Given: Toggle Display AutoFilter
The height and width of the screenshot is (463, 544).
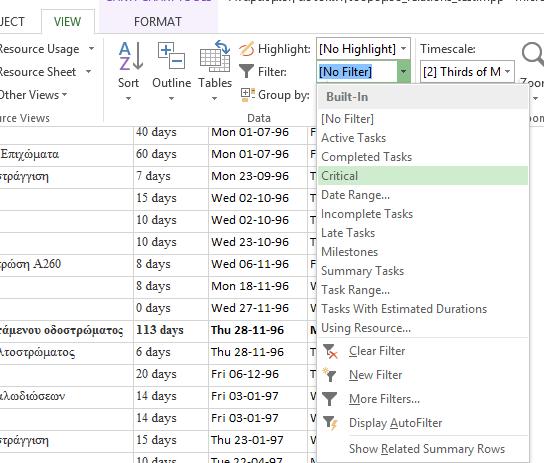Looking at the screenshot, I should pos(423,423).
